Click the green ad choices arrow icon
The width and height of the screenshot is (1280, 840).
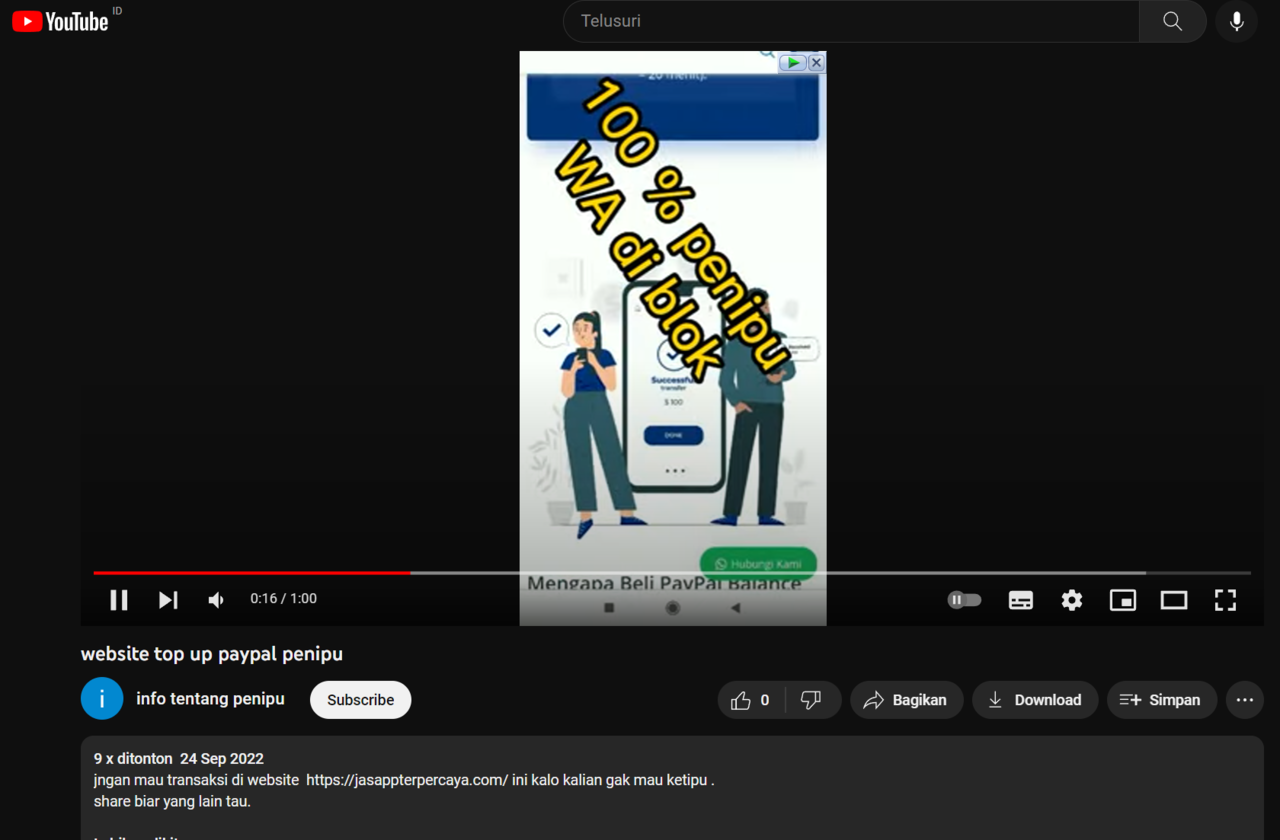(x=793, y=62)
